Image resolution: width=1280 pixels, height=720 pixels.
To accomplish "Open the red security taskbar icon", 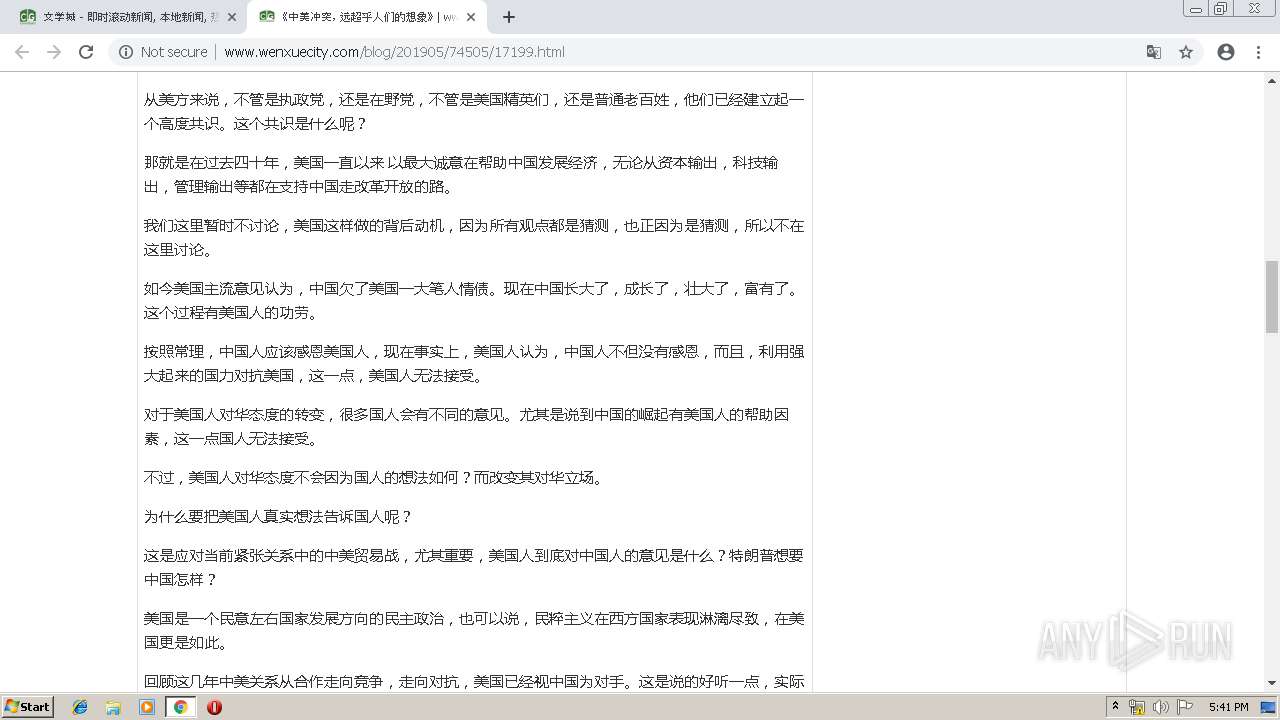I will click(214, 707).
